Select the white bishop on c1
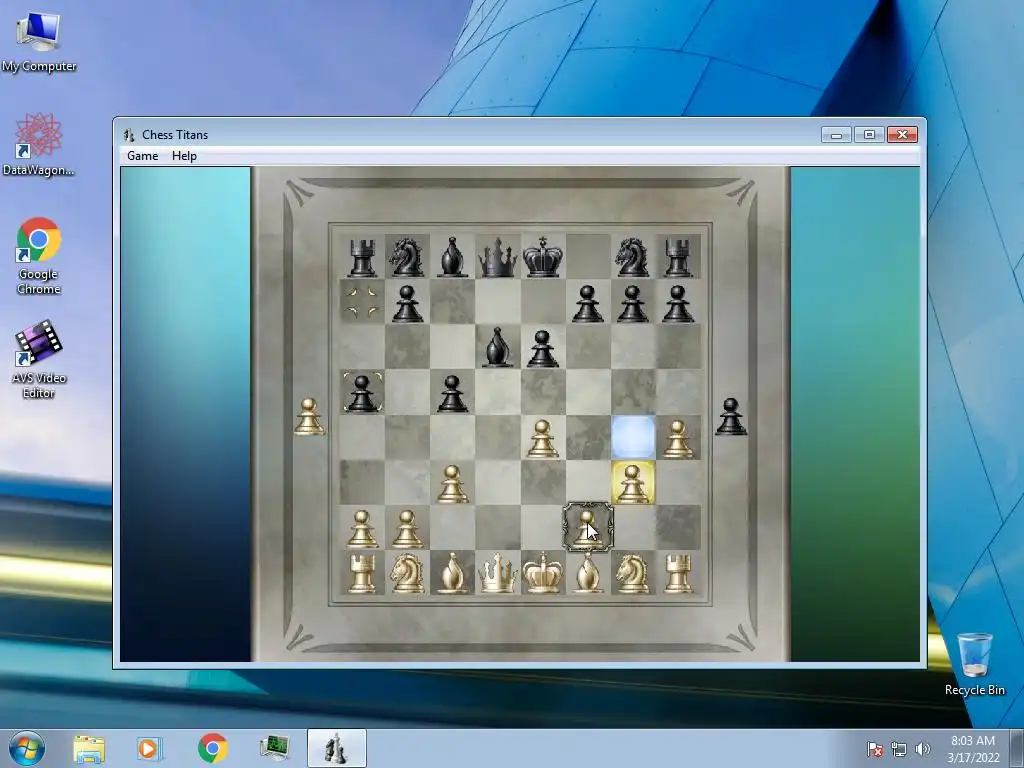1024x768 pixels. 452,573
